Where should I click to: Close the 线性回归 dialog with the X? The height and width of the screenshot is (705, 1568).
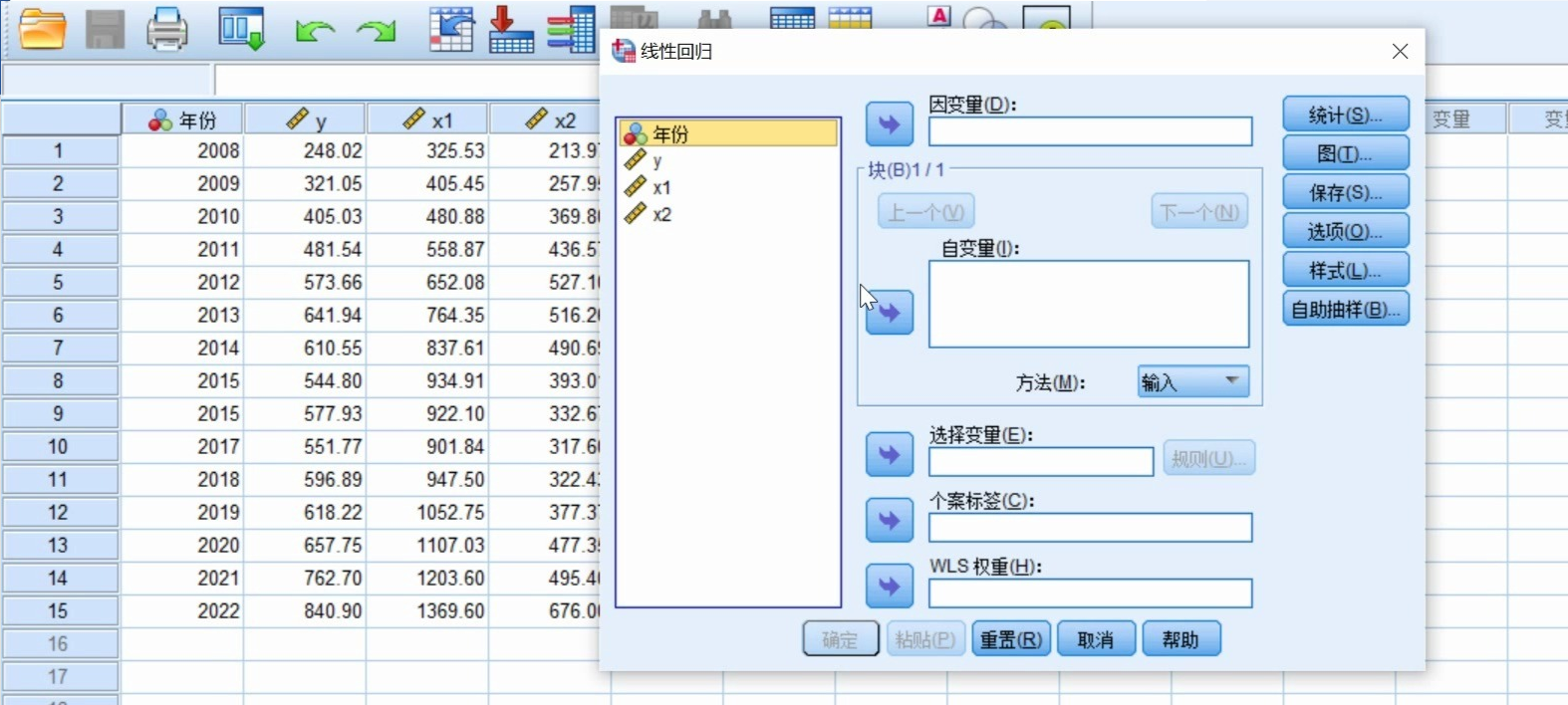pyautogui.click(x=1400, y=51)
